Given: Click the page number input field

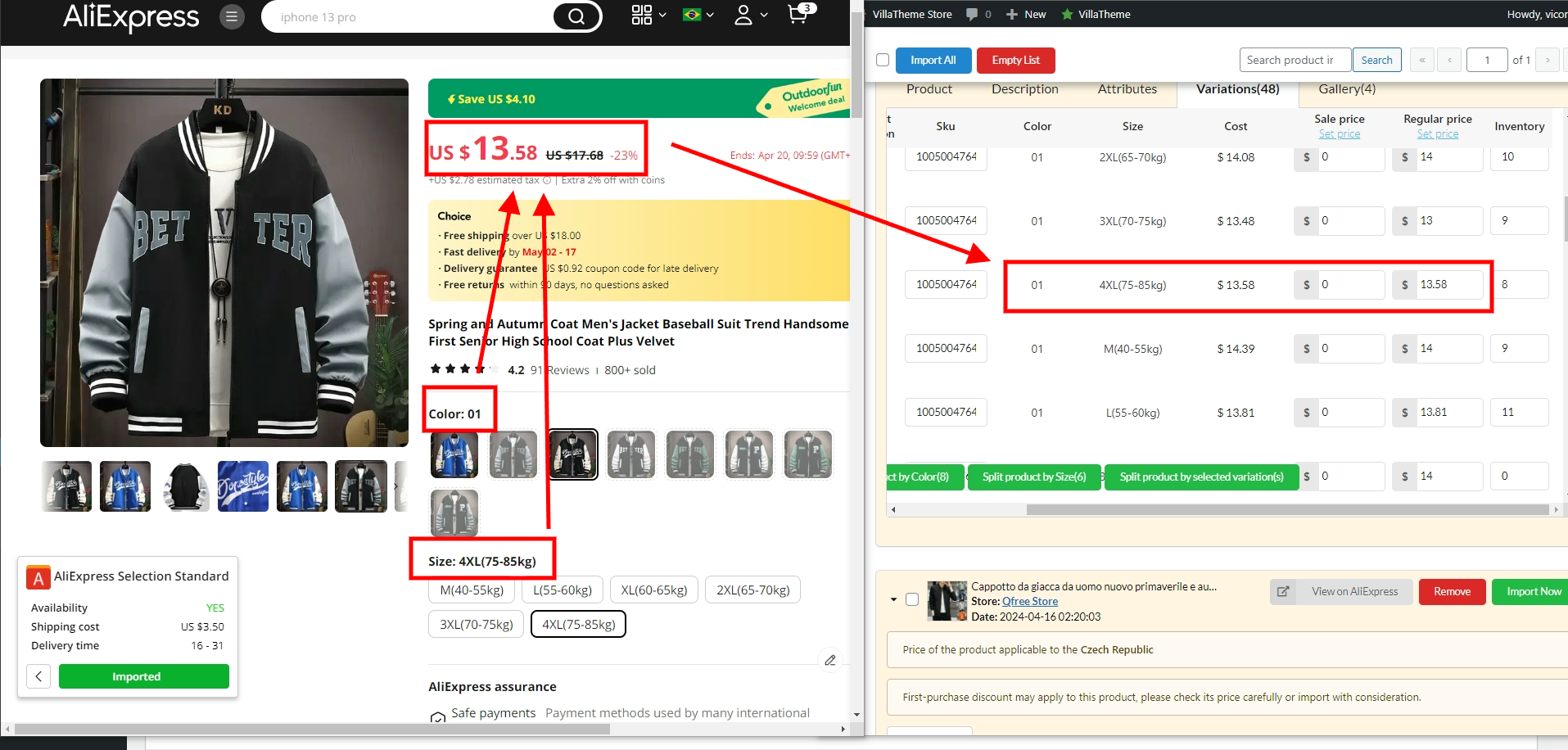Looking at the screenshot, I should coord(1487,60).
